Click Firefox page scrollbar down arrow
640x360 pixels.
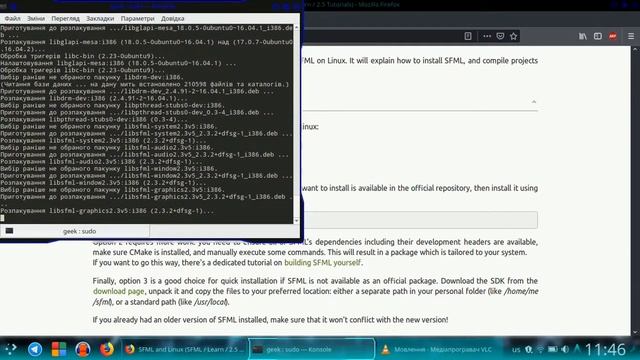[x=635, y=332]
